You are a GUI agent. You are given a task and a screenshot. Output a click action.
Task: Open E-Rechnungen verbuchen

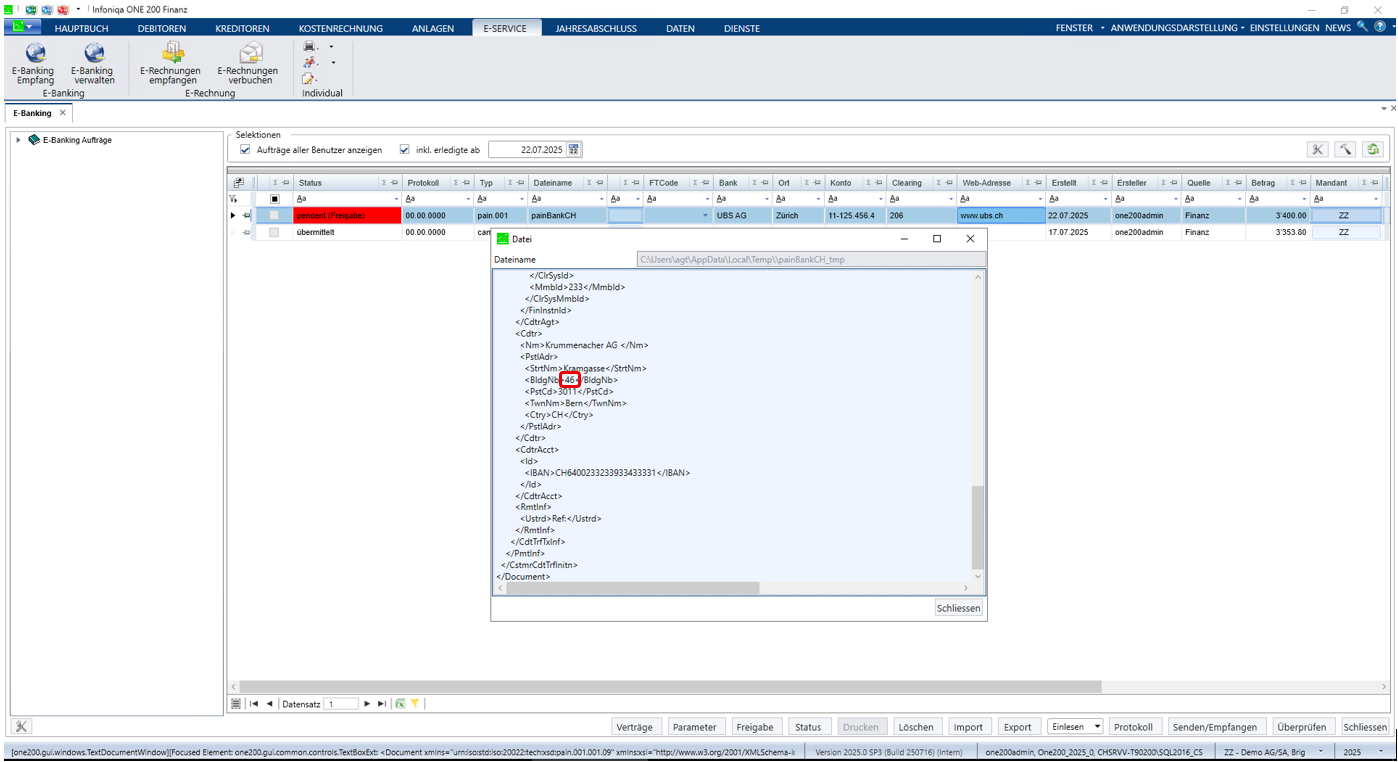click(248, 62)
